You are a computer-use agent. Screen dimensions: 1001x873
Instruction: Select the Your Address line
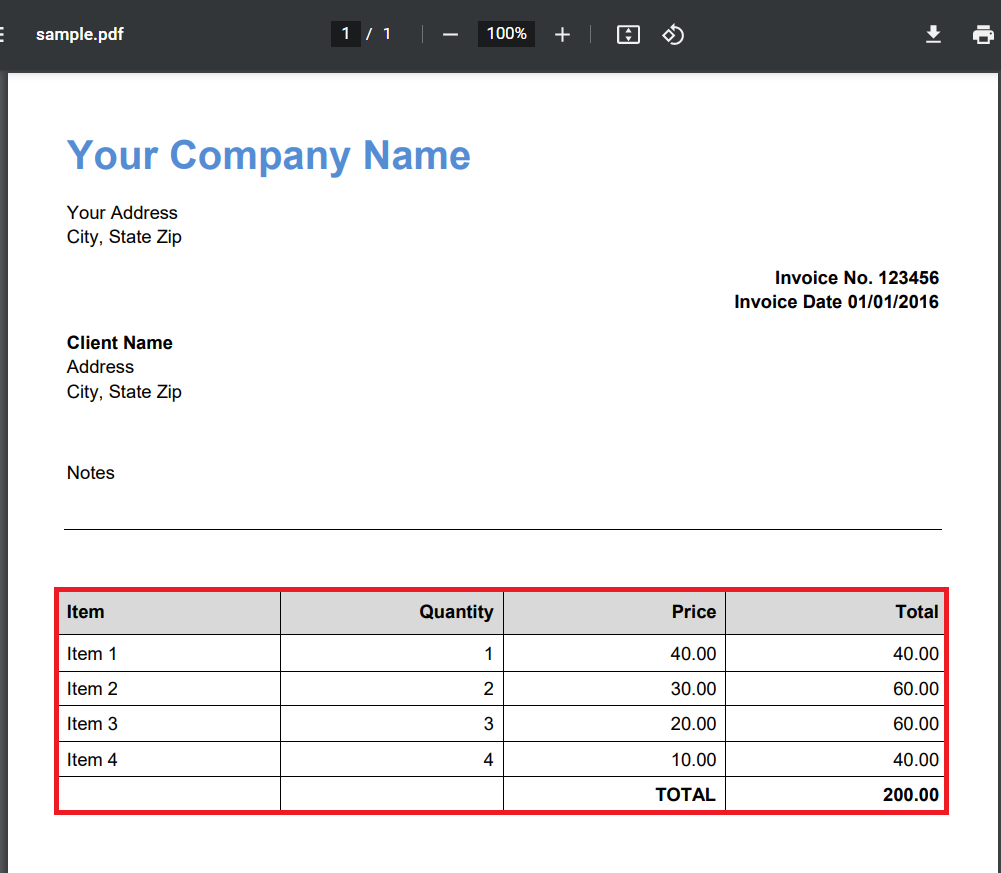click(122, 213)
